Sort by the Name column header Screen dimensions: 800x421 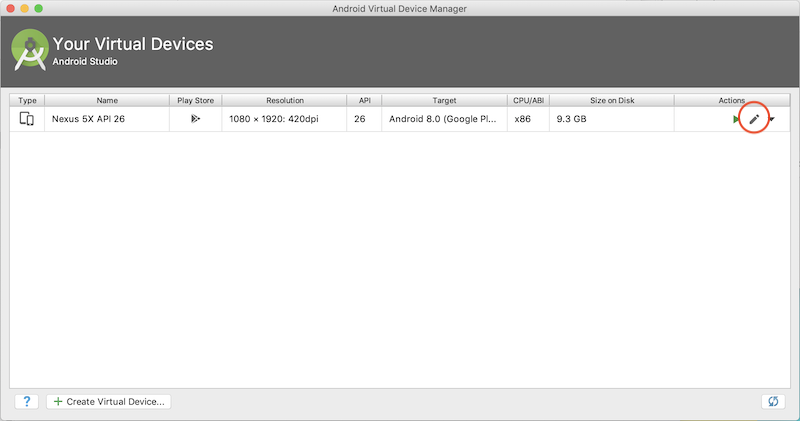(x=107, y=101)
